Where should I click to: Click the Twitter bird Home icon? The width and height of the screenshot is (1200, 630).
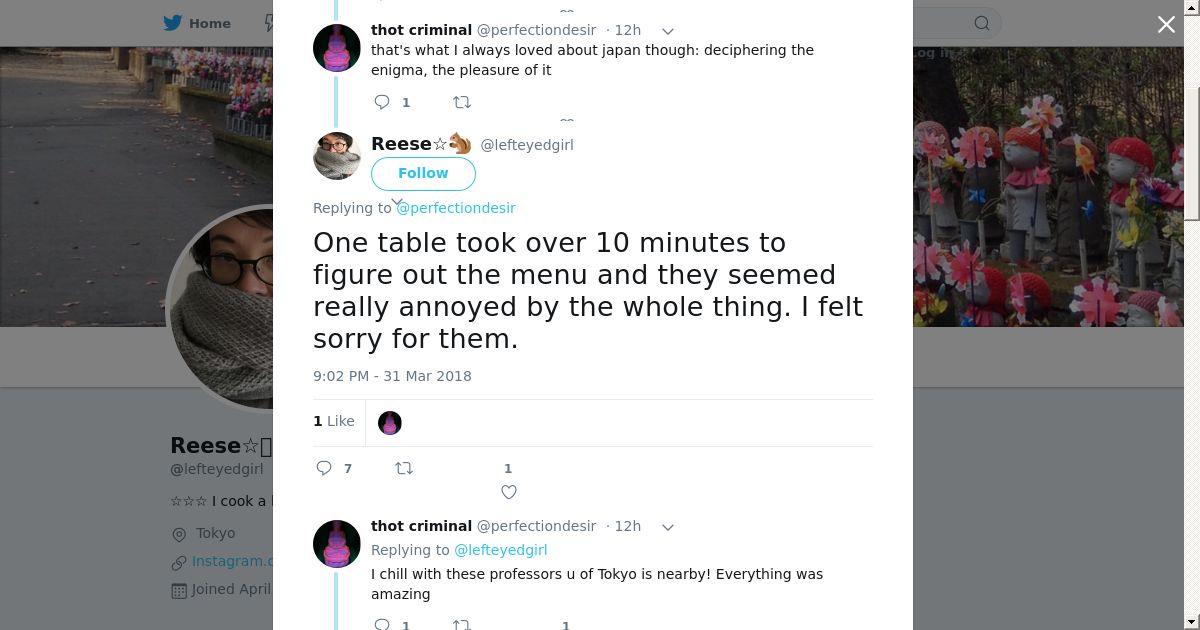[x=172, y=23]
